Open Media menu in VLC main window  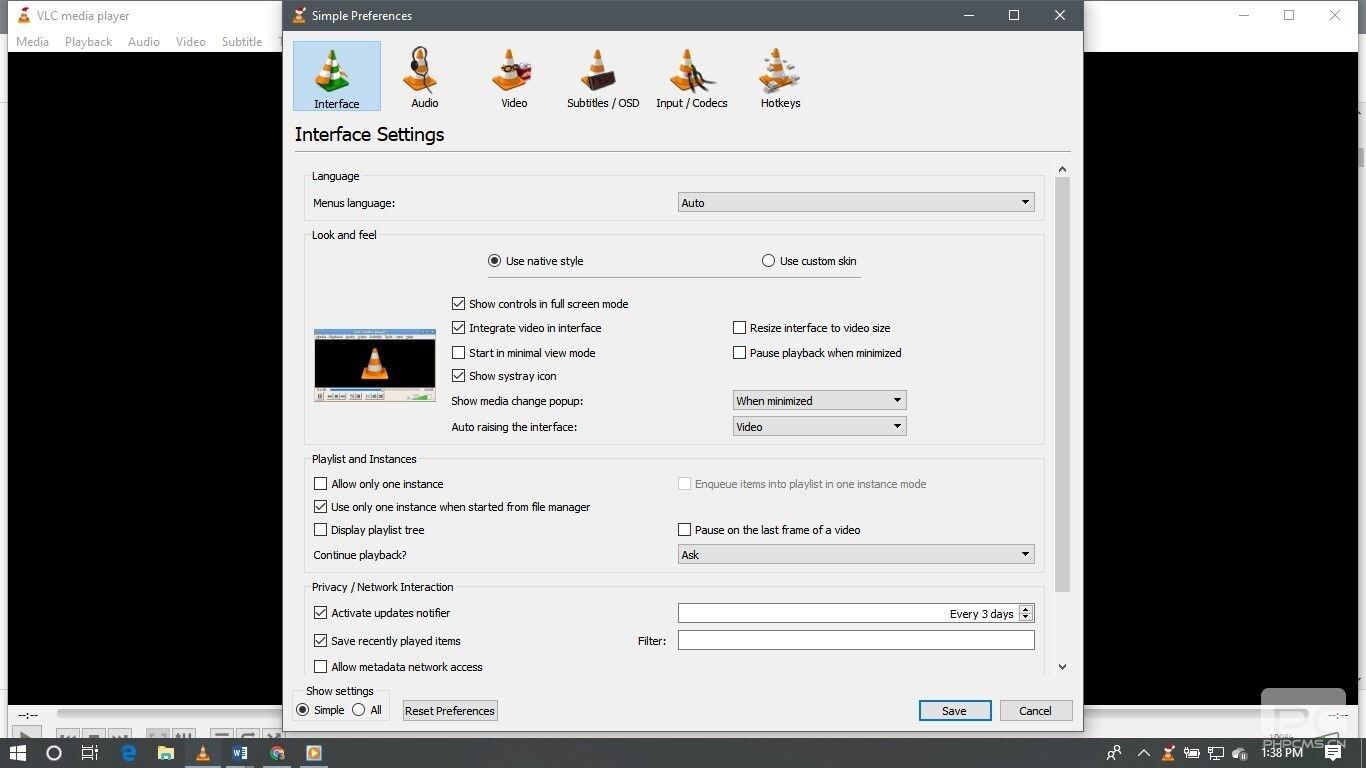[32, 42]
